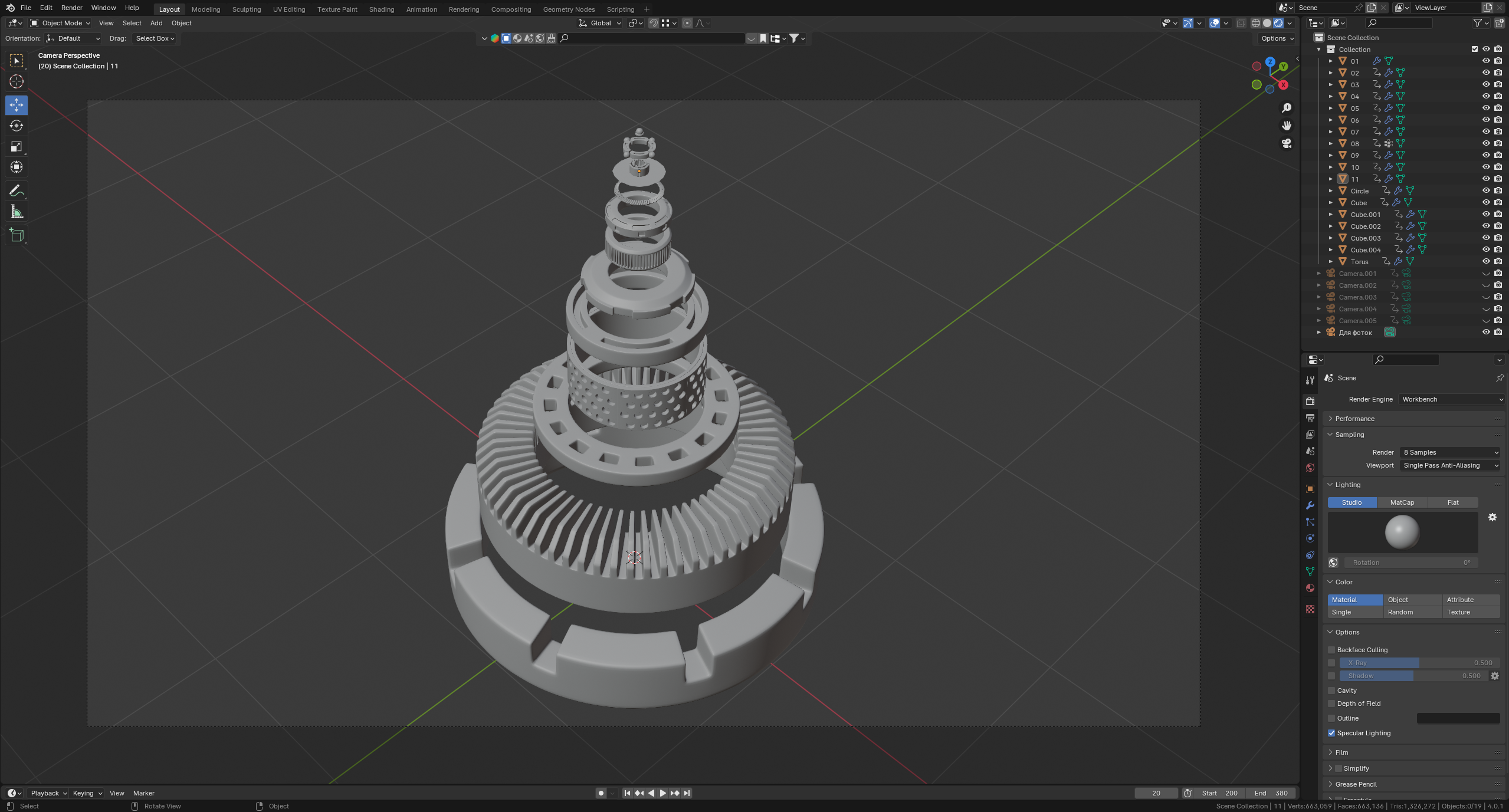Enable the Cavity checkbox
Image resolution: width=1509 pixels, height=812 pixels.
(1331, 691)
